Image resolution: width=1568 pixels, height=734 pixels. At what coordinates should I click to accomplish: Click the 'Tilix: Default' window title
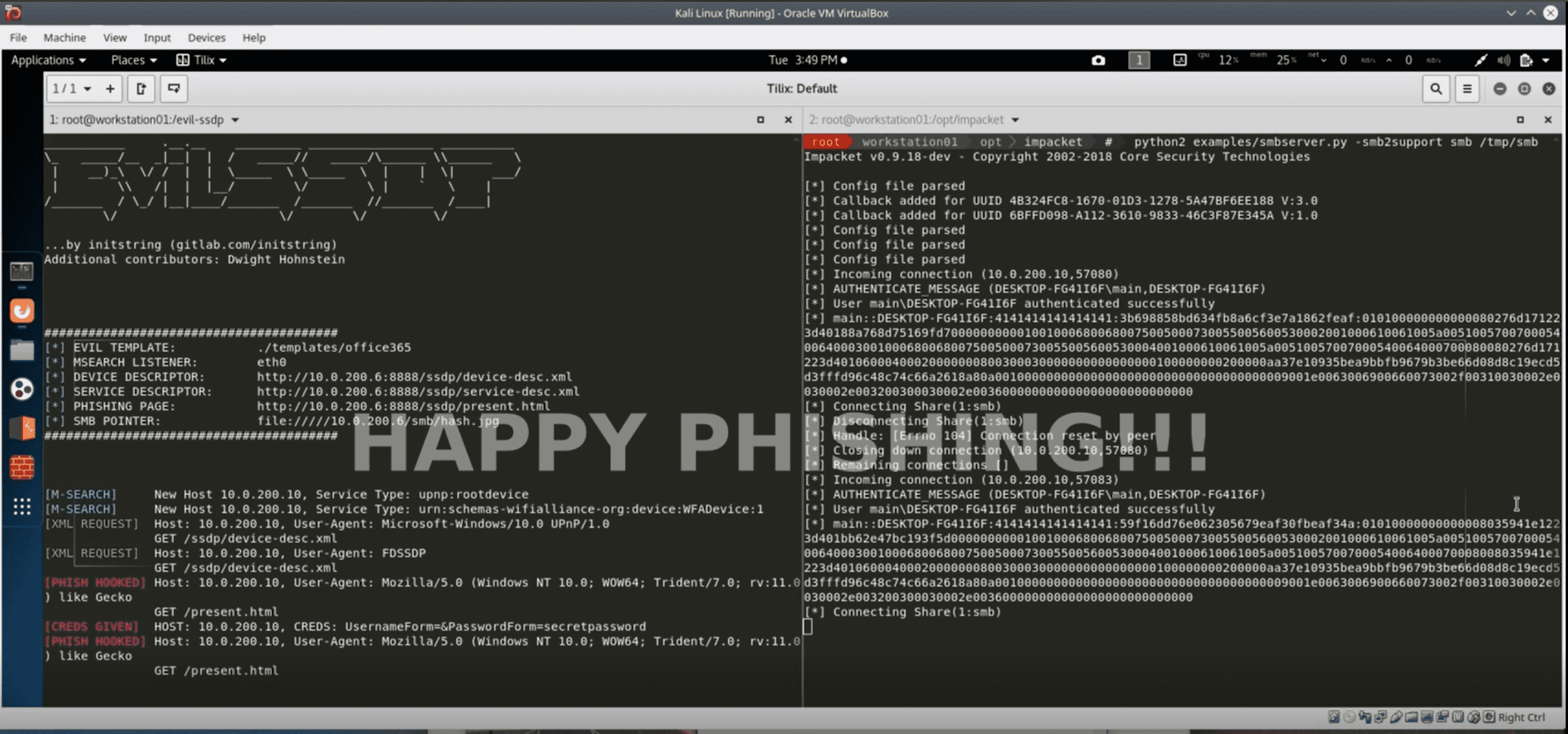[x=802, y=89]
